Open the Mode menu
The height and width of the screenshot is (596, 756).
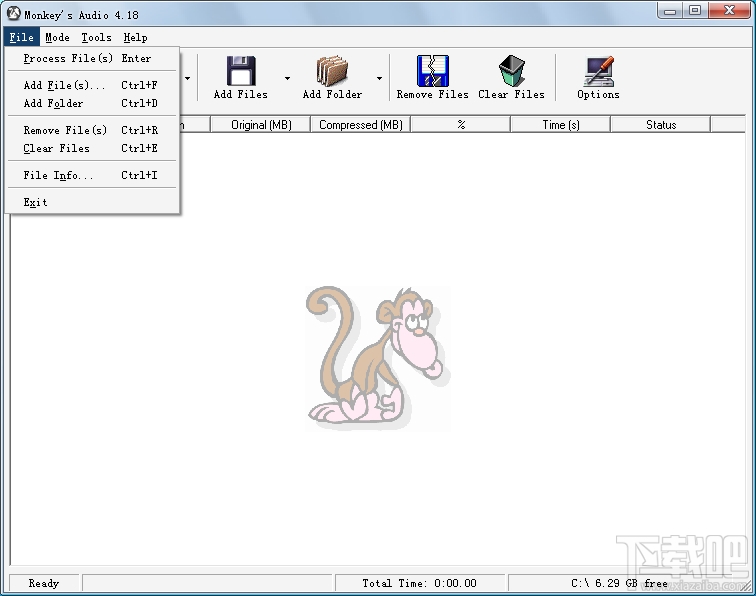(x=57, y=37)
